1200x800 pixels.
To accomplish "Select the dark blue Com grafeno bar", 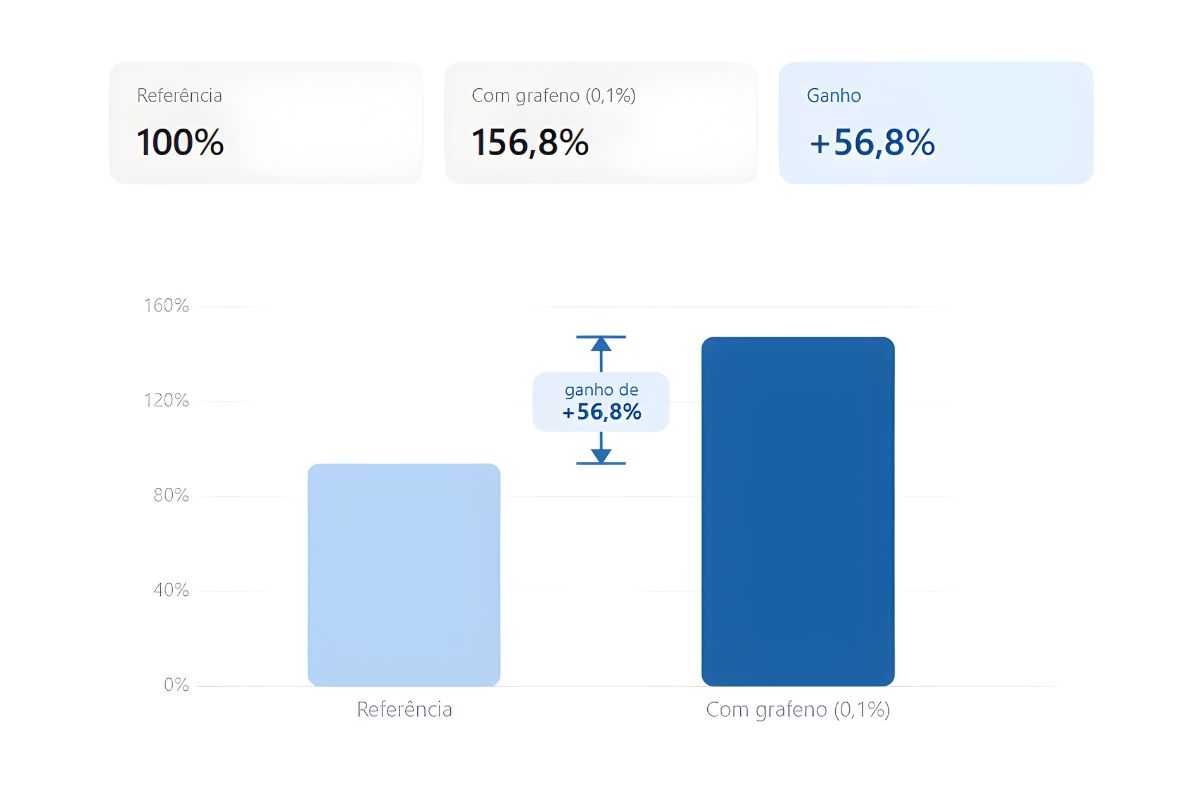I will pyautogui.click(x=798, y=511).
